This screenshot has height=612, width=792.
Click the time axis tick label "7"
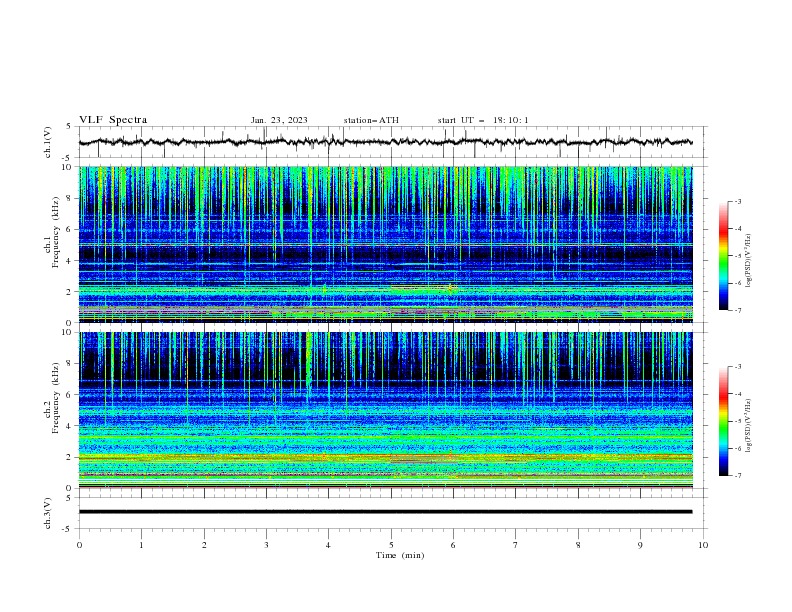coord(516,545)
